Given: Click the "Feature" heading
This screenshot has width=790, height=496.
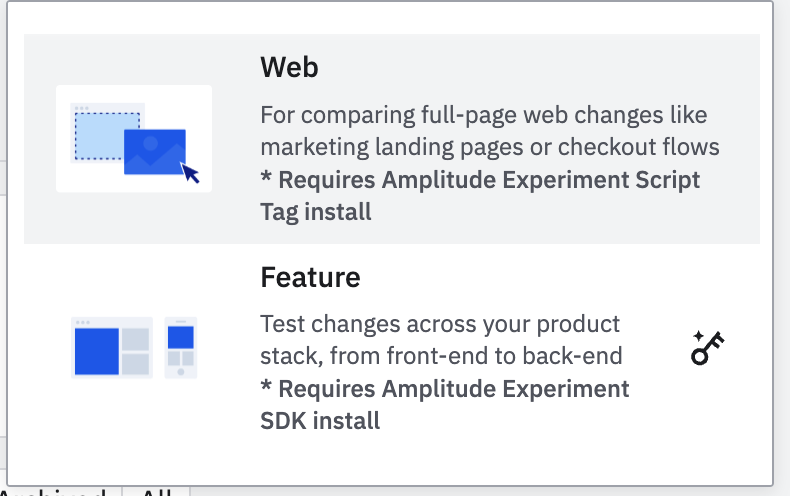Looking at the screenshot, I should 310,276.
